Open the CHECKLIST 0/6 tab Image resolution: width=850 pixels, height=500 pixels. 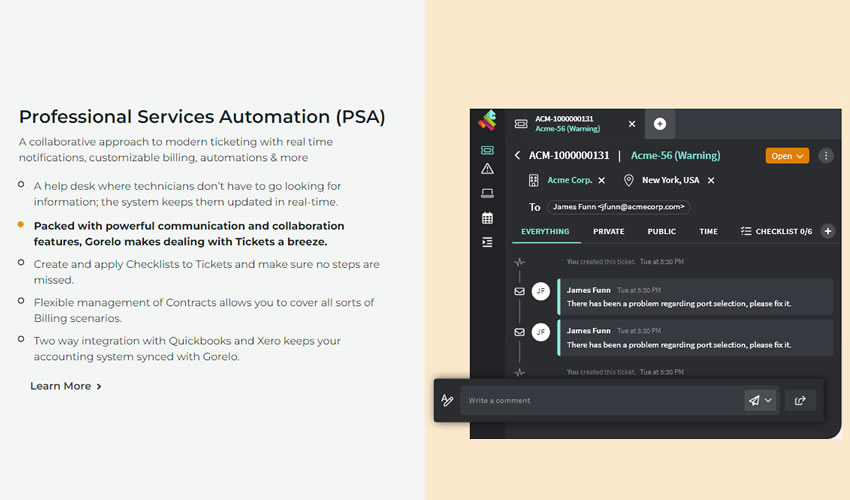[x=776, y=232]
